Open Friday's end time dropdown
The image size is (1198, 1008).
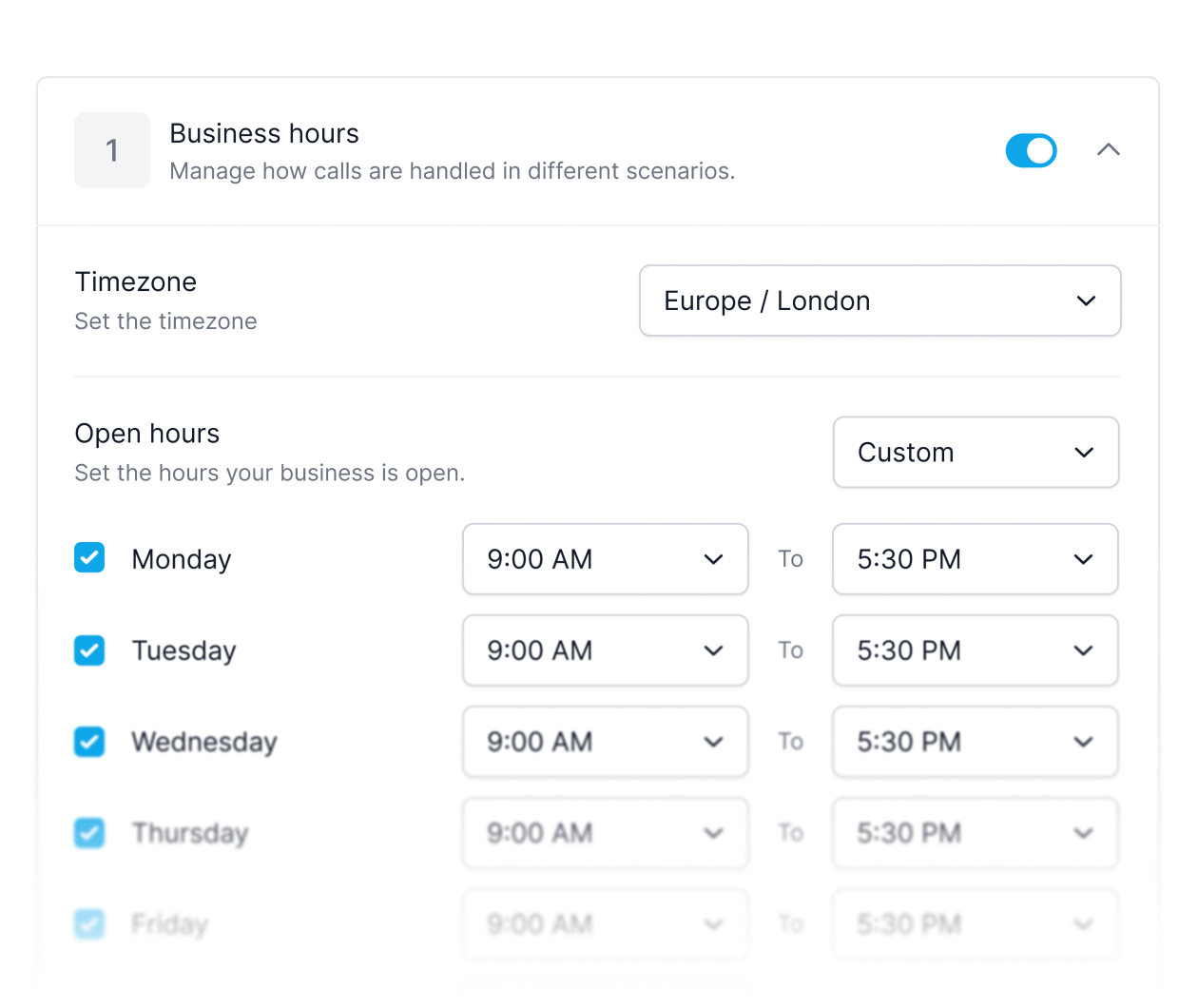pyautogui.click(x=975, y=923)
